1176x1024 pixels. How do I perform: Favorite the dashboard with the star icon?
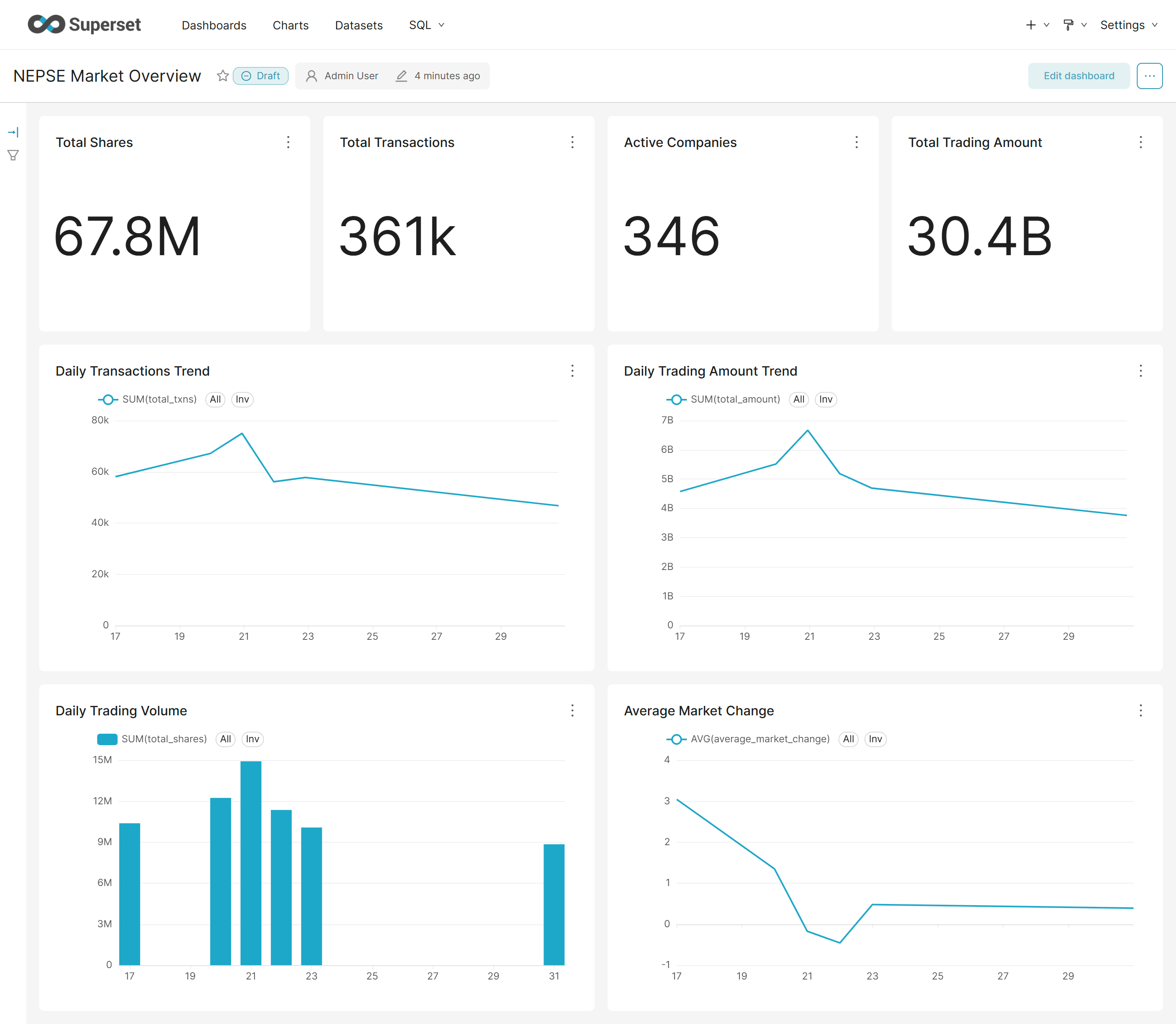click(x=223, y=76)
